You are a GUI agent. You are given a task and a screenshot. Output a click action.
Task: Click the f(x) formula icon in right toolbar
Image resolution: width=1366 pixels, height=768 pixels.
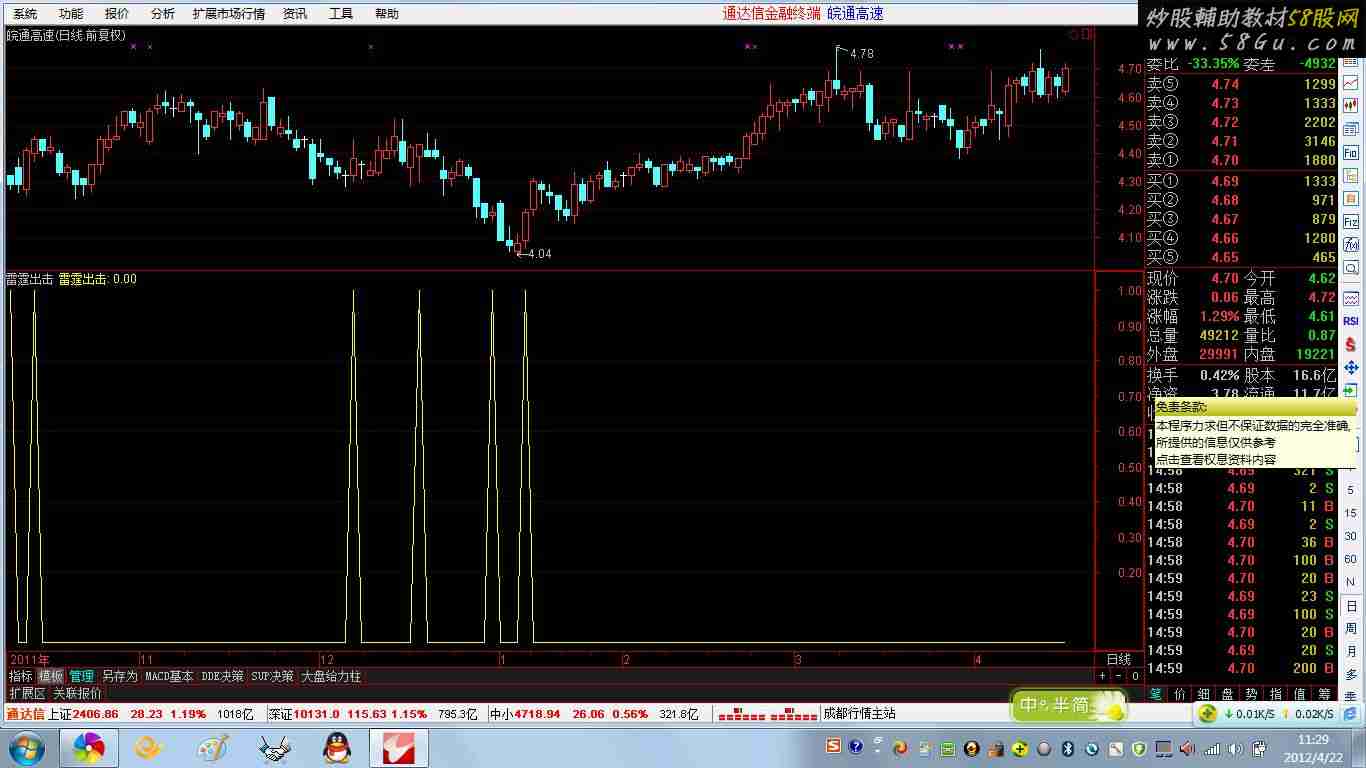click(x=1351, y=245)
